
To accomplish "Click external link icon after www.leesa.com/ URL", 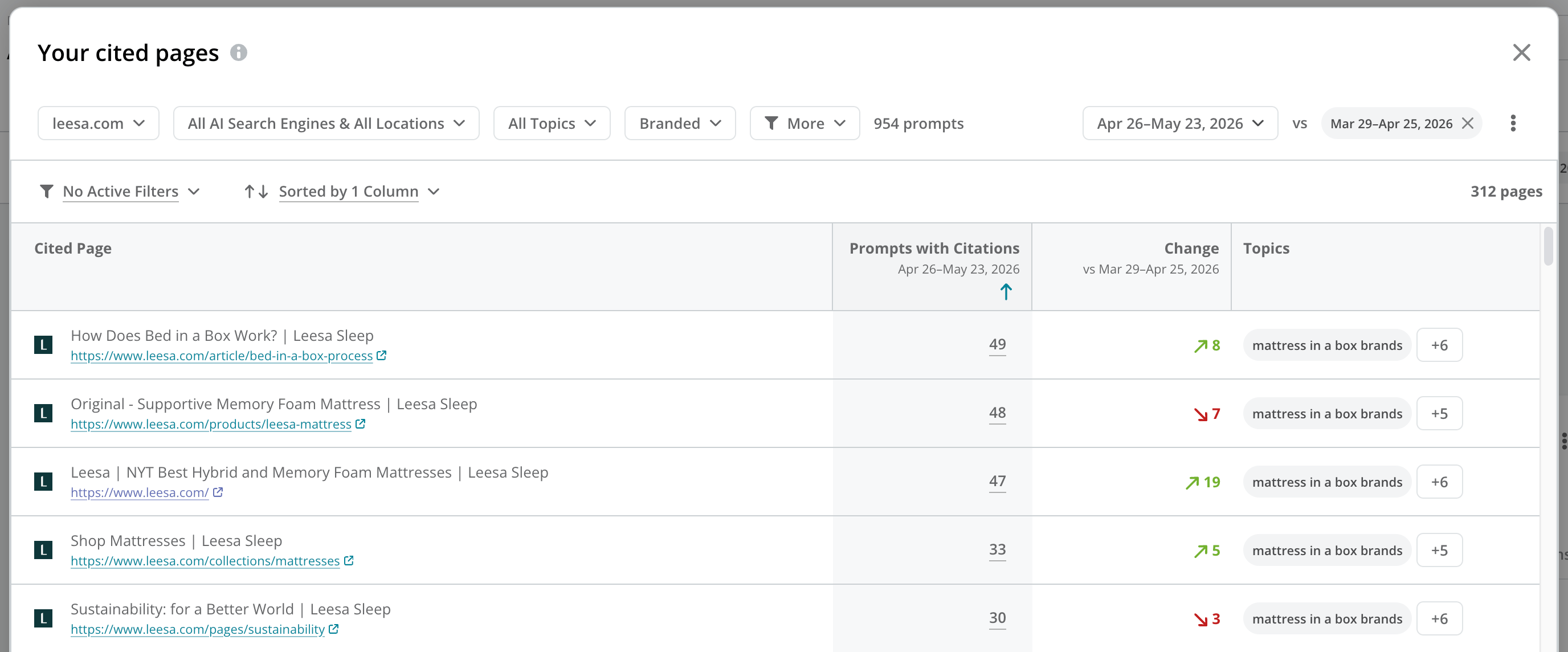I will [218, 492].
